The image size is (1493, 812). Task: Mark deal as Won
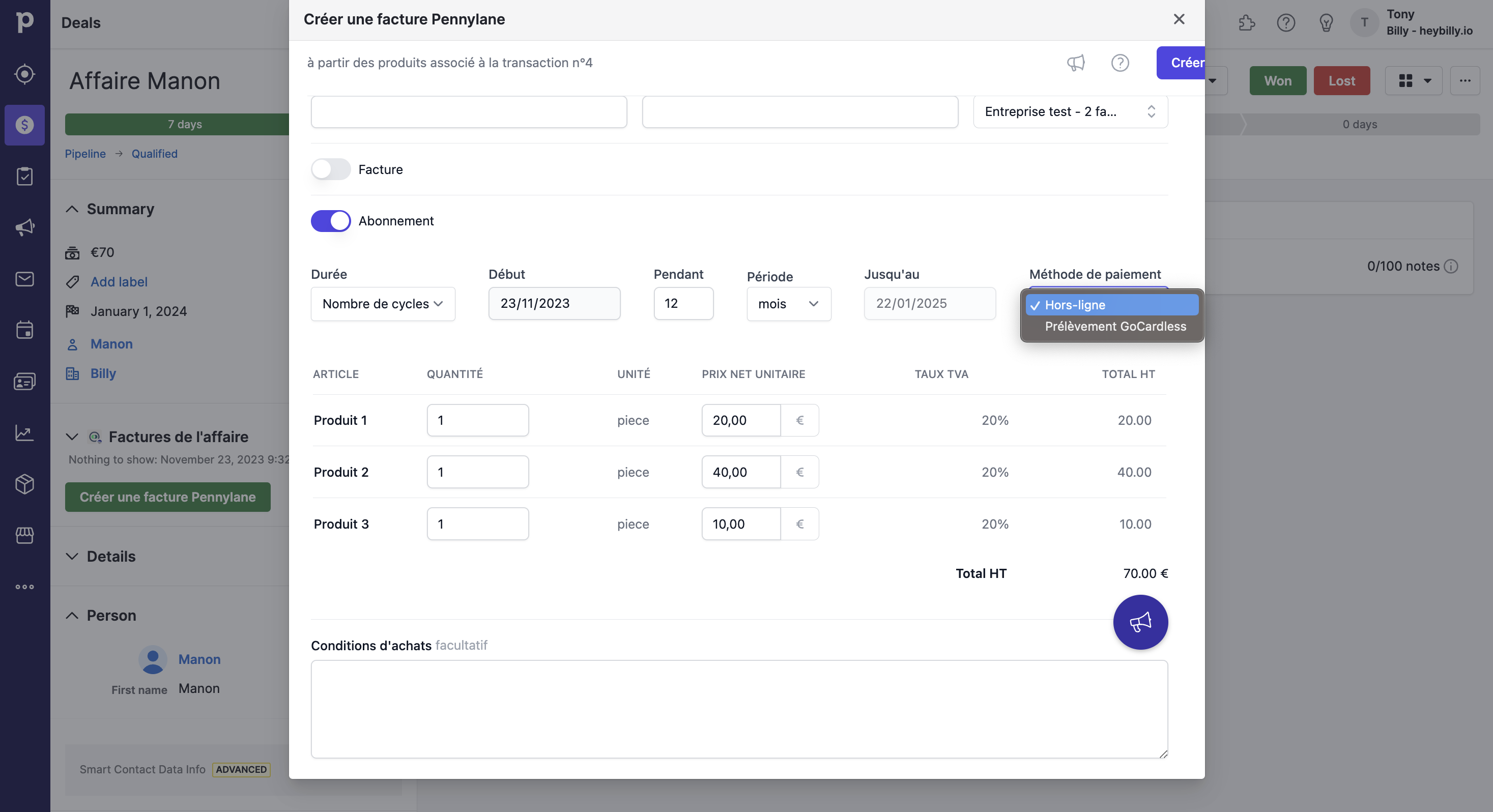click(x=1277, y=80)
